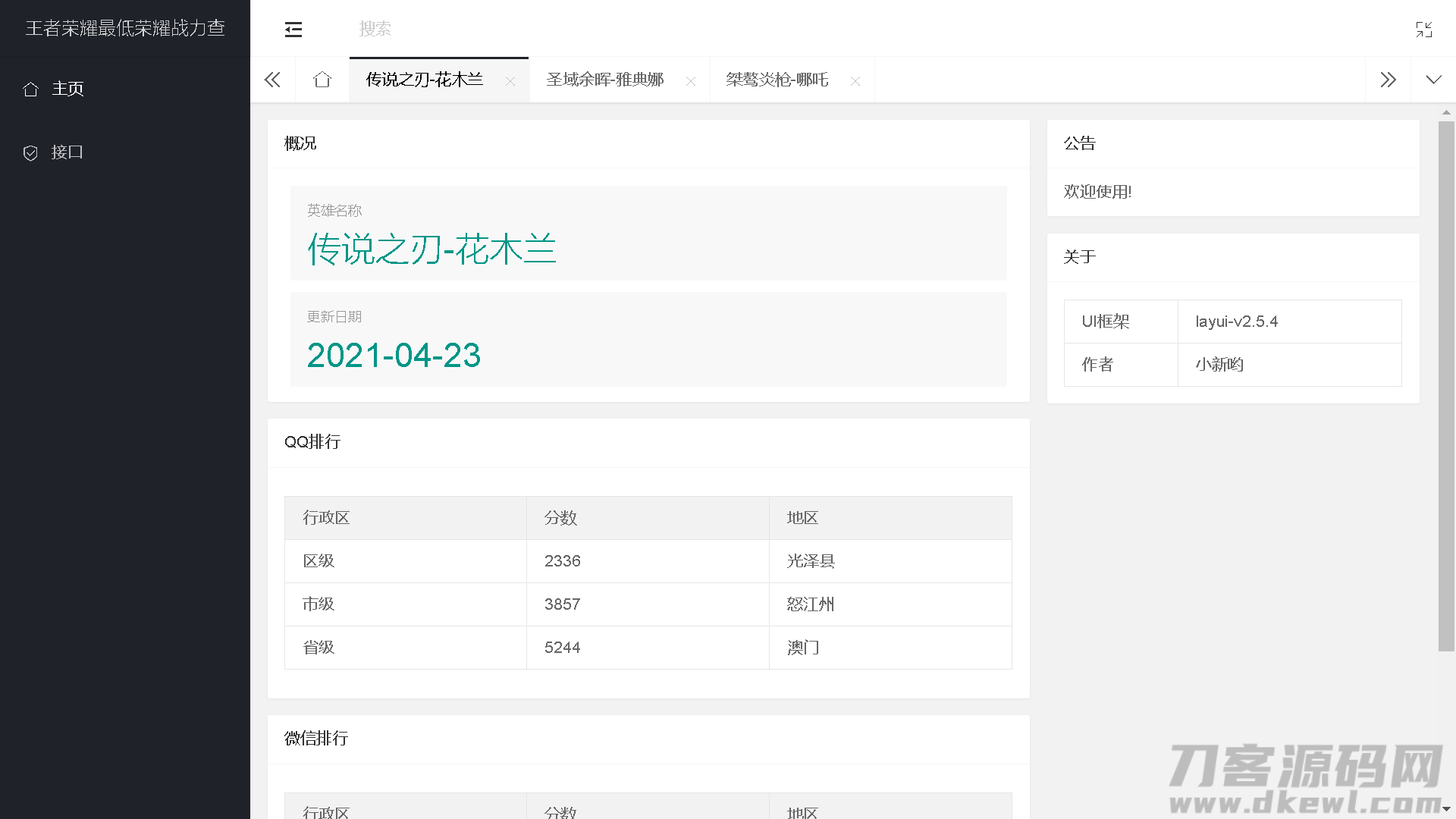Collapse the sidebar with menu toggle icon

point(293,30)
